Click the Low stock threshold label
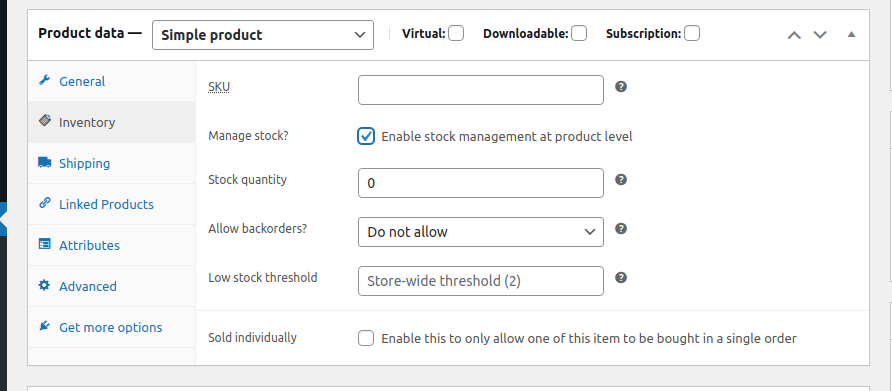Image resolution: width=892 pixels, height=391 pixels. point(263,278)
